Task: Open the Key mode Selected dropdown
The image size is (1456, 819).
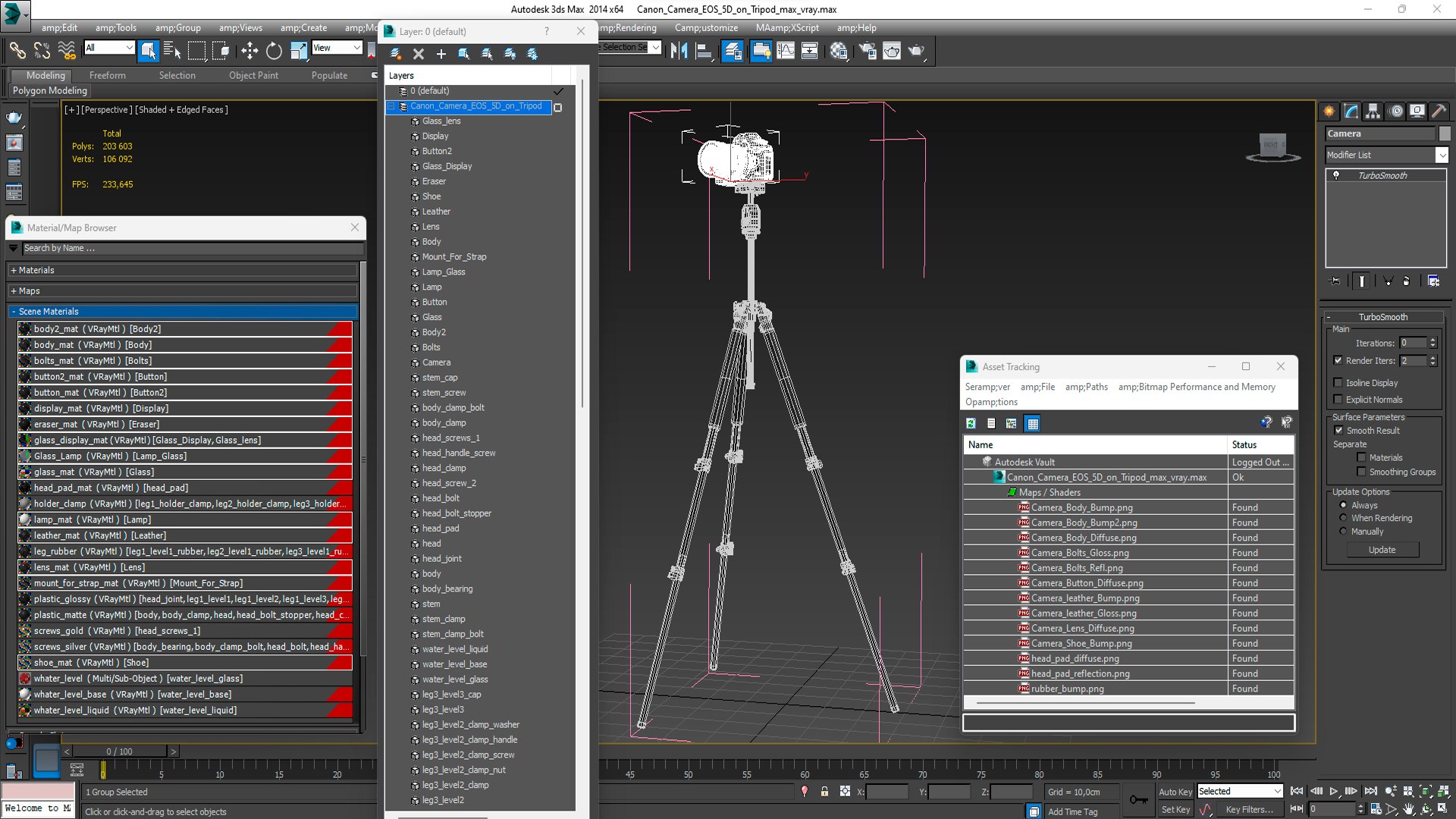Action: [x=1277, y=792]
